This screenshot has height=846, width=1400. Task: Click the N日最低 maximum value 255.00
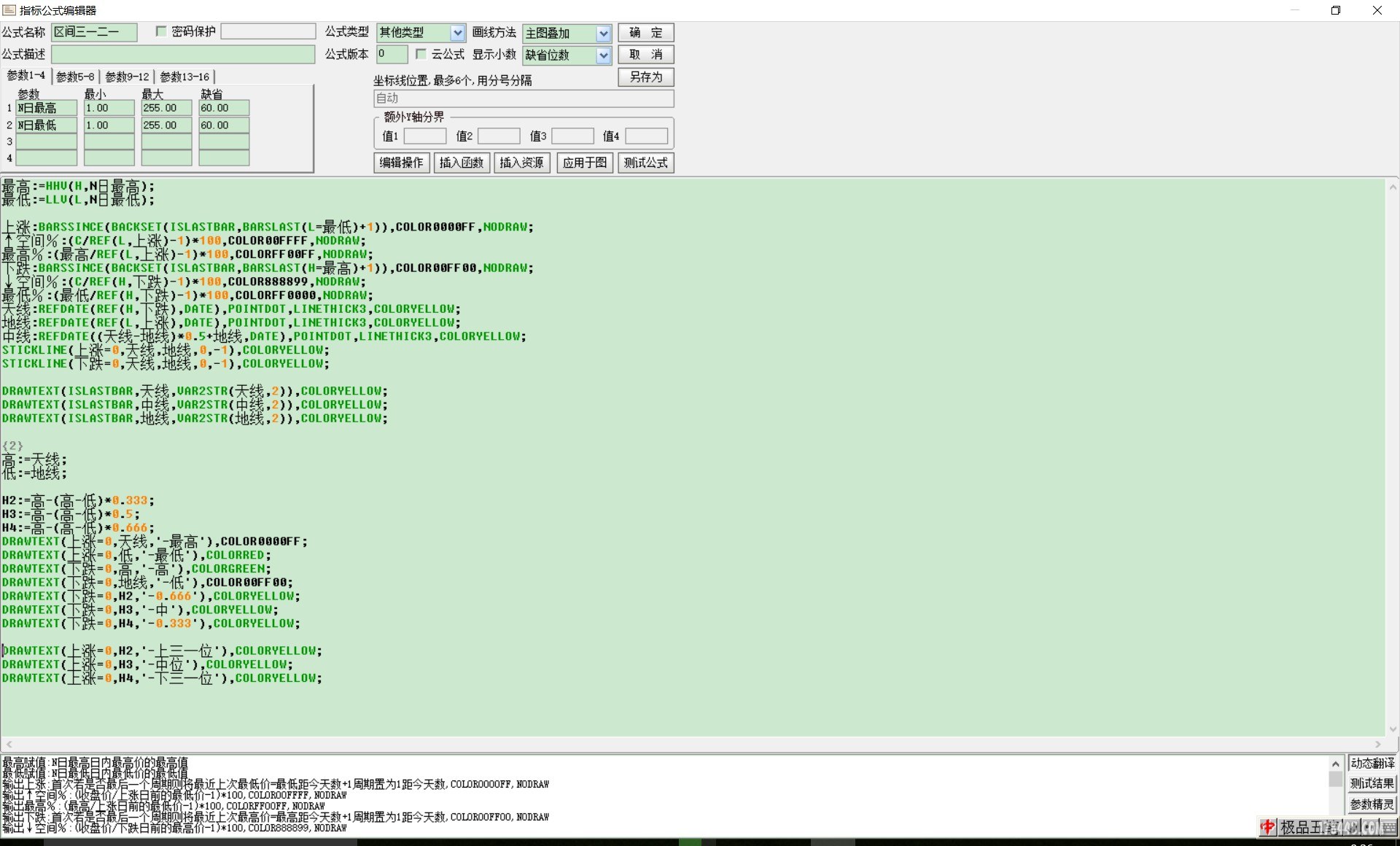tap(166, 125)
